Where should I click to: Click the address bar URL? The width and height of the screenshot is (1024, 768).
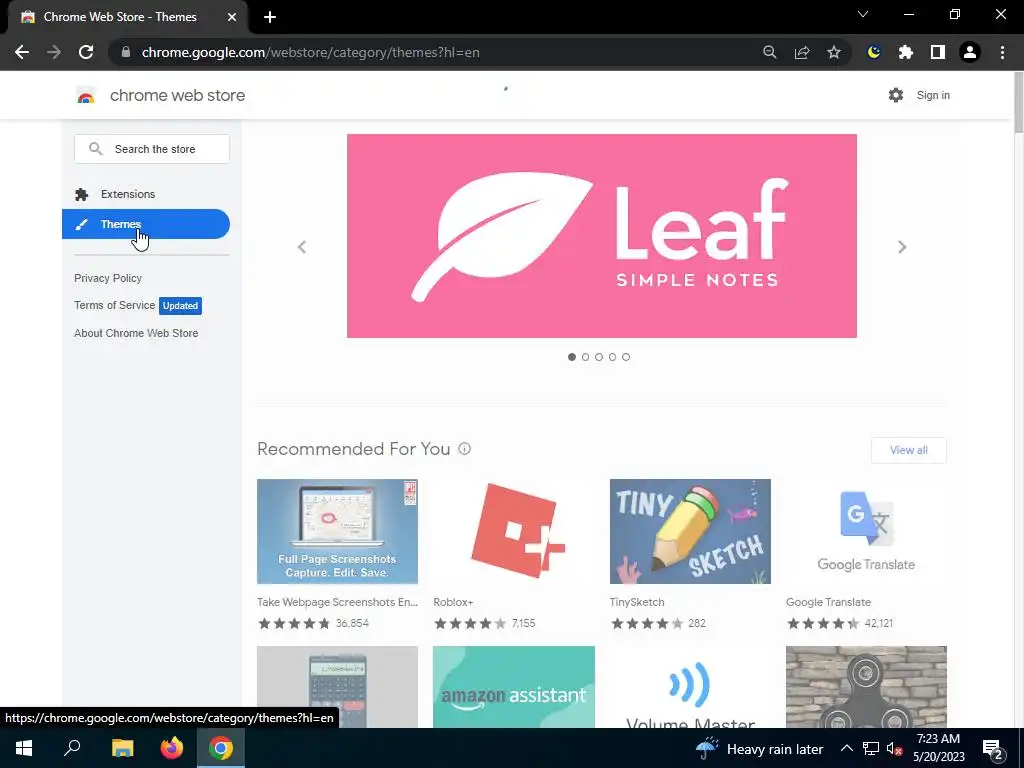(310, 52)
